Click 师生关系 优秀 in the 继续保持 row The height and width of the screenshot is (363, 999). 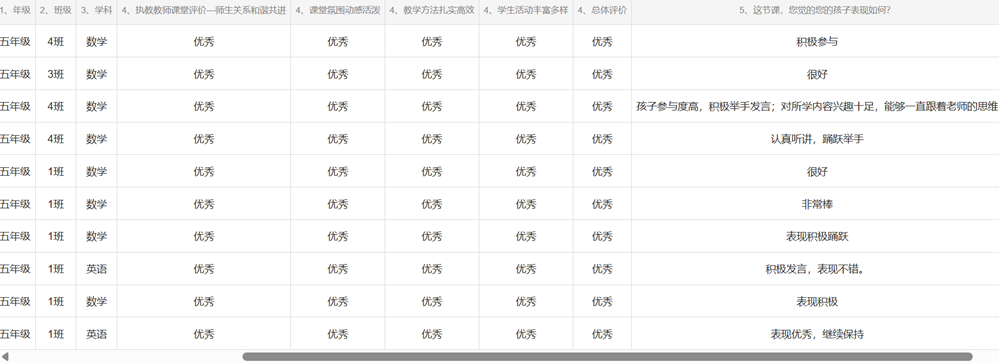(x=204, y=334)
